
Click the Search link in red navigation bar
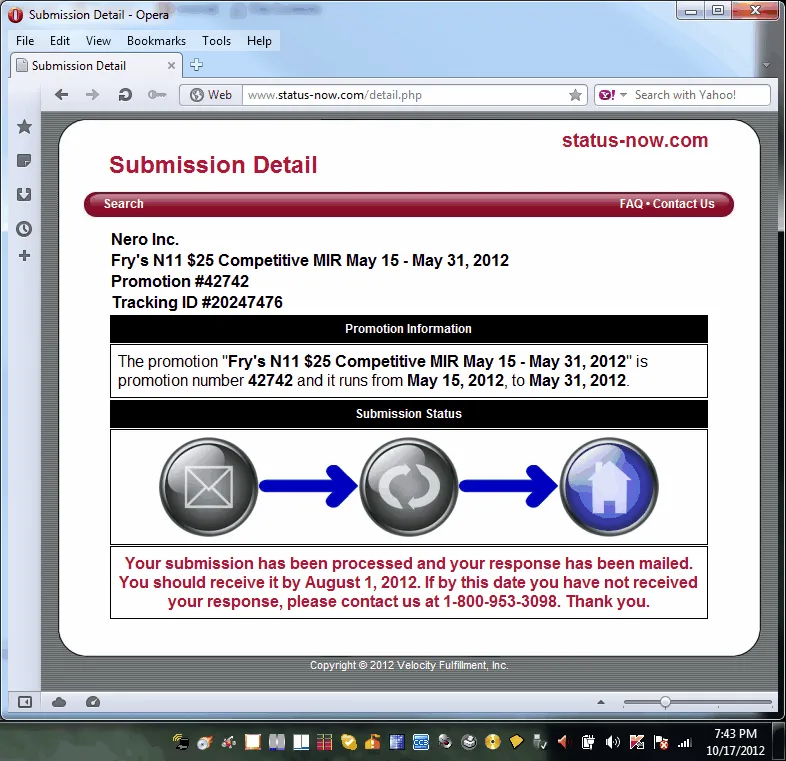[123, 204]
